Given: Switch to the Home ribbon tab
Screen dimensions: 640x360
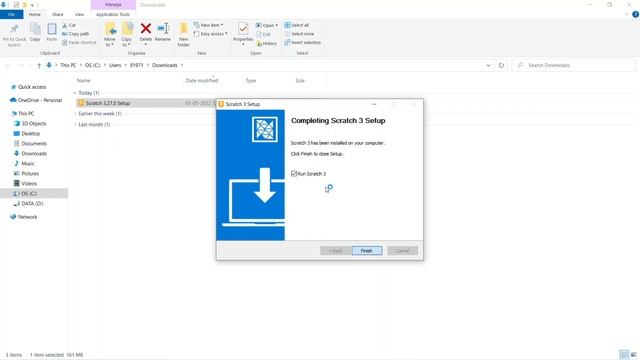Looking at the screenshot, I should coord(35,14).
